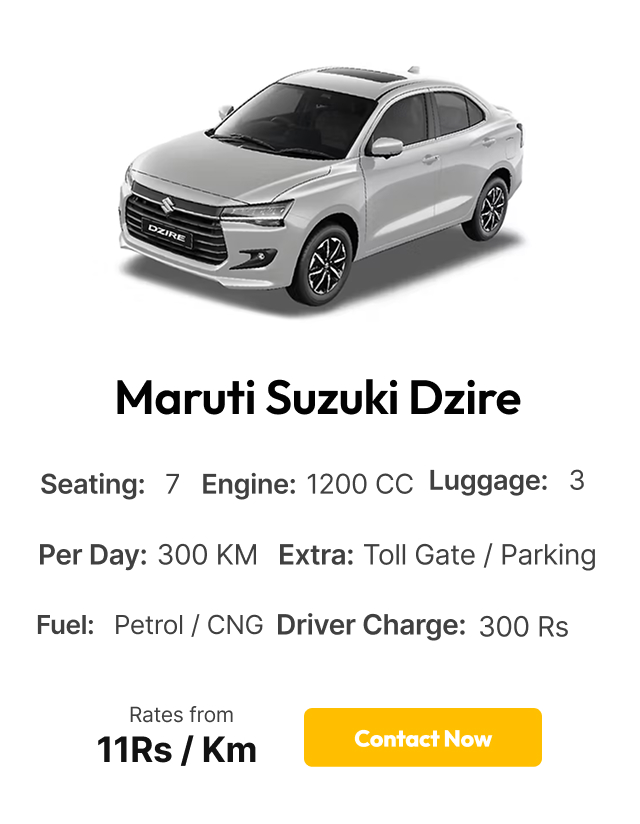
Task: Click the Fuel label
Action: tap(65, 625)
